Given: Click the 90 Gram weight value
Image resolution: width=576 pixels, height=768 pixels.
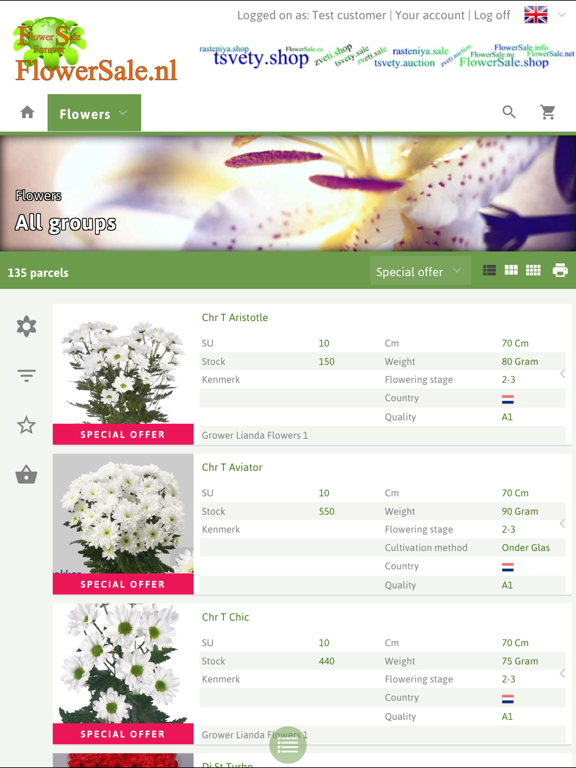Looking at the screenshot, I should click(x=520, y=511).
